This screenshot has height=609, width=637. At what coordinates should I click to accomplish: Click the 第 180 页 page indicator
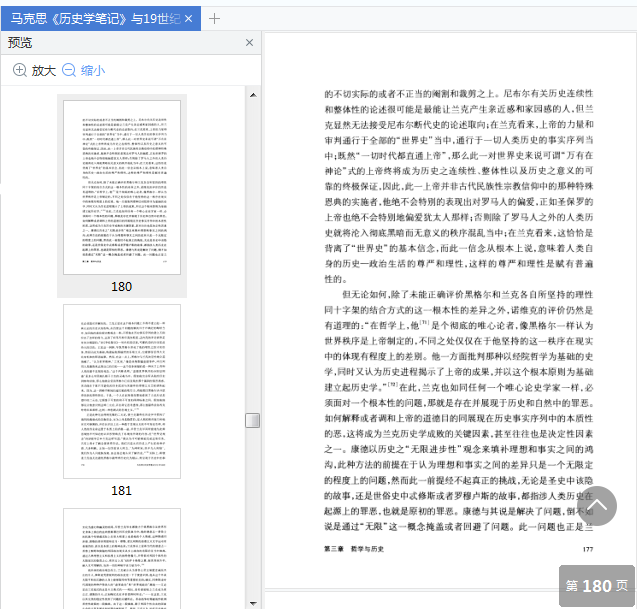point(597,585)
